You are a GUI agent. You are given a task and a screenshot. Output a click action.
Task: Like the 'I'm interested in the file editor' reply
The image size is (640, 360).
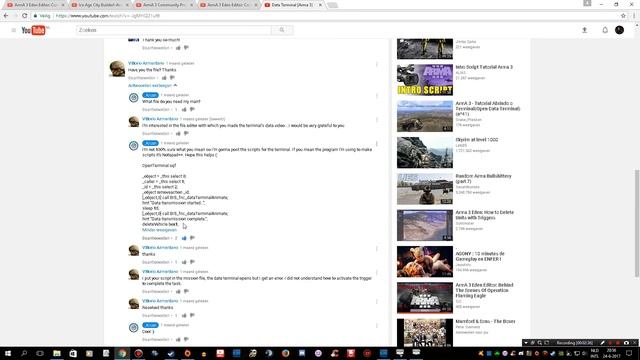coord(178,133)
